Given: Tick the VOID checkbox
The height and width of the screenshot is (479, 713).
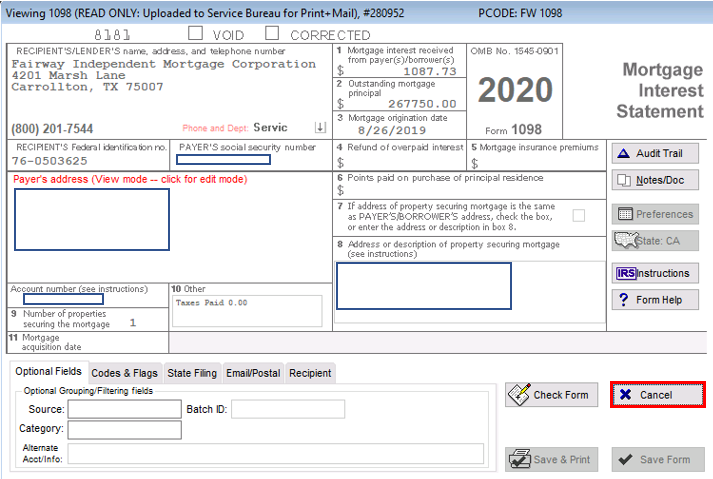Looking at the screenshot, I should point(196,33).
